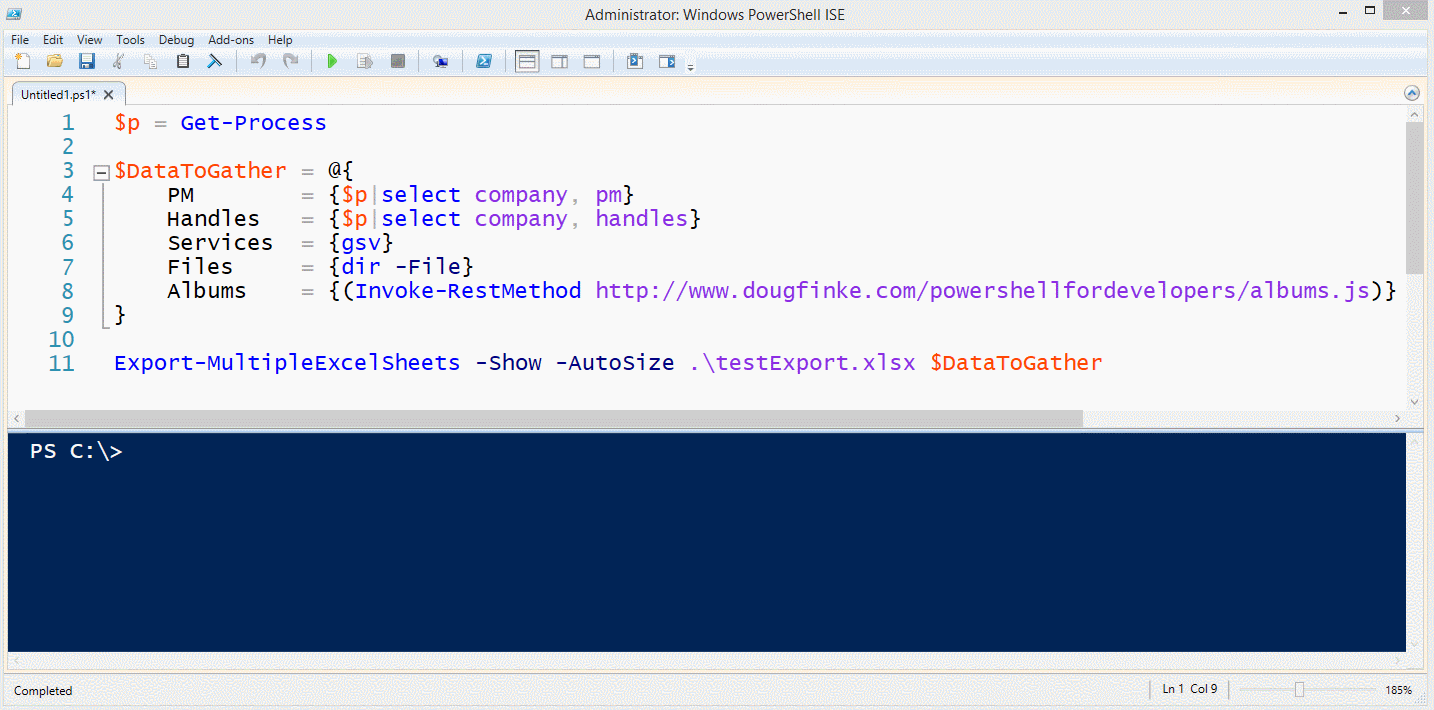
Task: Open the Add-ons menu
Action: [231, 40]
